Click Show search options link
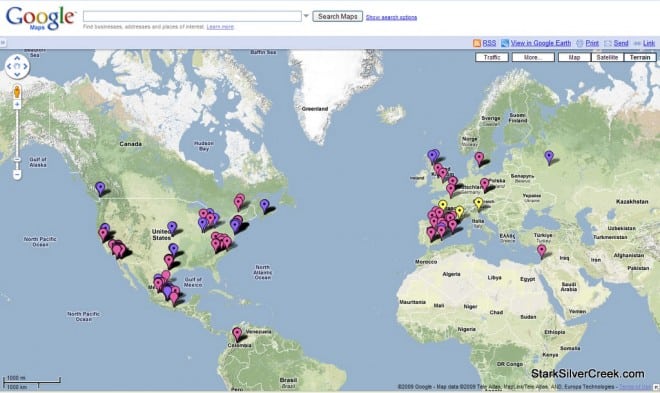Image resolution: width=660 pixels, height=393 pixels. [391, 17]
